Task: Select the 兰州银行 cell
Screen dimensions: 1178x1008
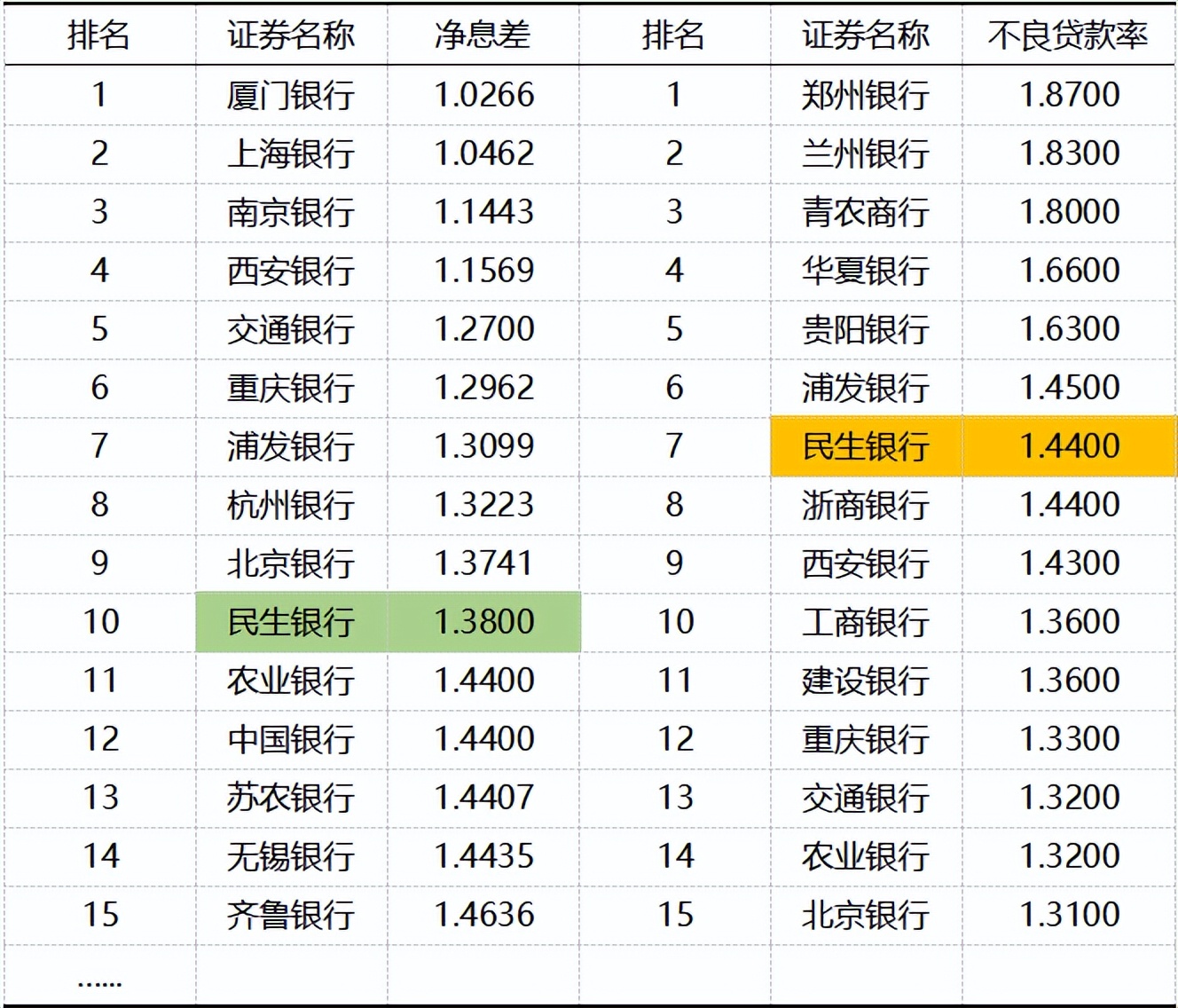Action: (866, 153)
